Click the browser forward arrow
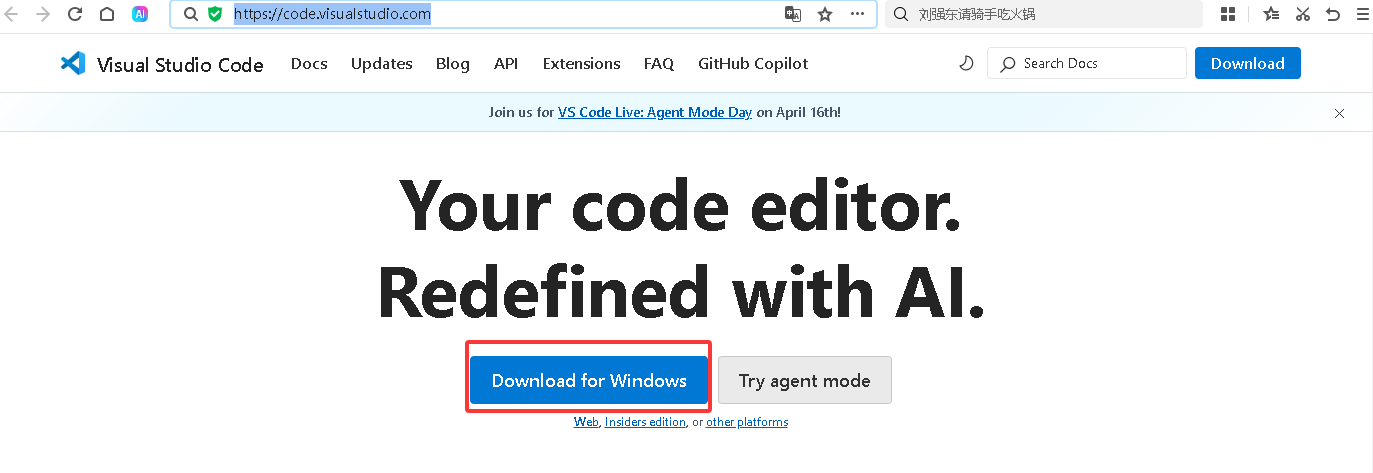This screenshot has width=1373, height=473. pyautogui.click(x=43, y=14)
